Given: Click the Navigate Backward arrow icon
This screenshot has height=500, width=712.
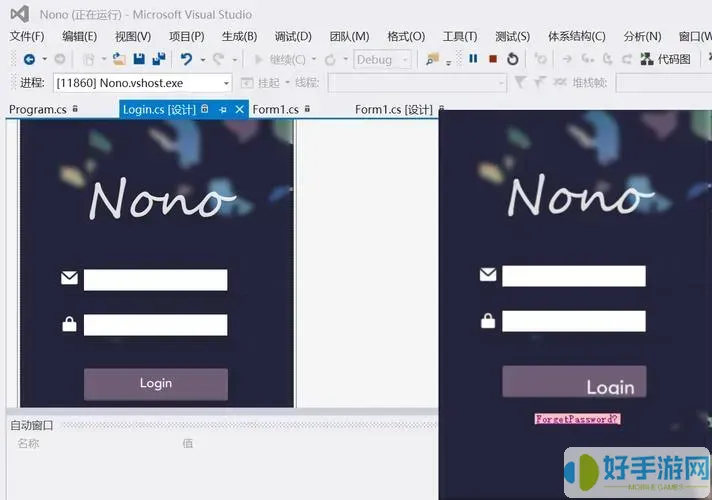Looking at the screenshot, I should pos(30,59).
